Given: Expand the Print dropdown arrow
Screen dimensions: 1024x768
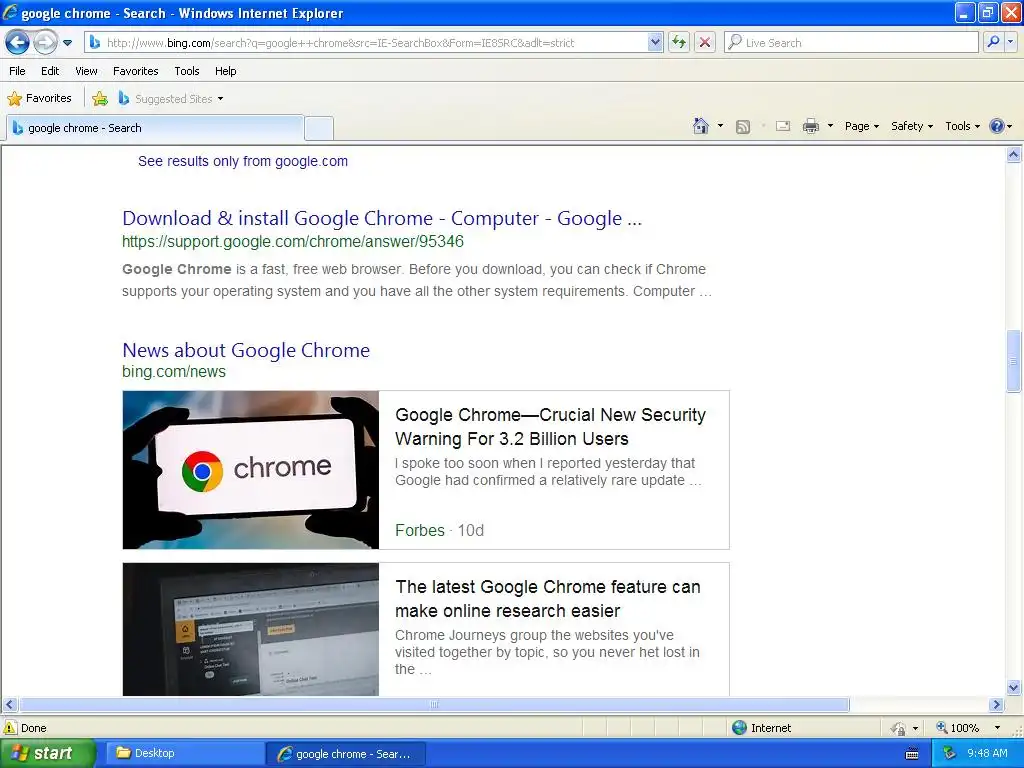Looking at the screenshot, I should 830,126.
